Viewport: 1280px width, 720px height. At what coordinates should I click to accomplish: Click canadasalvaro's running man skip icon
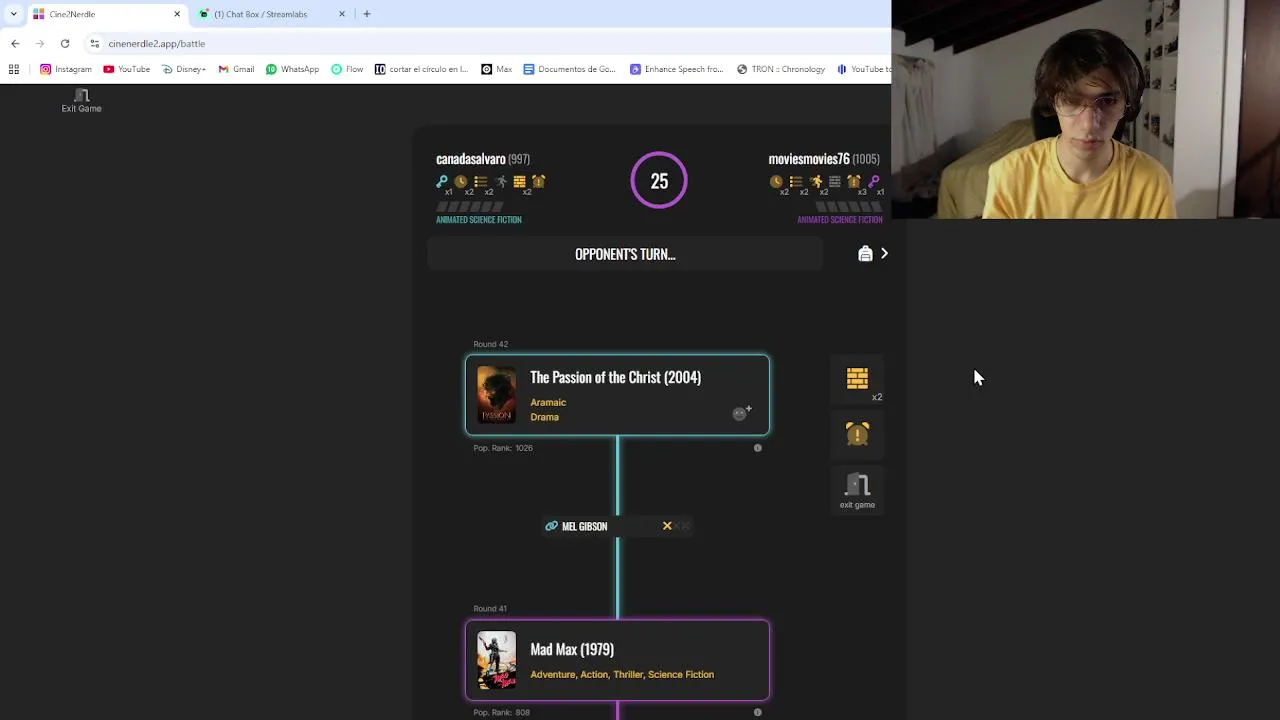pyautogui.click(x=501, y=181)
